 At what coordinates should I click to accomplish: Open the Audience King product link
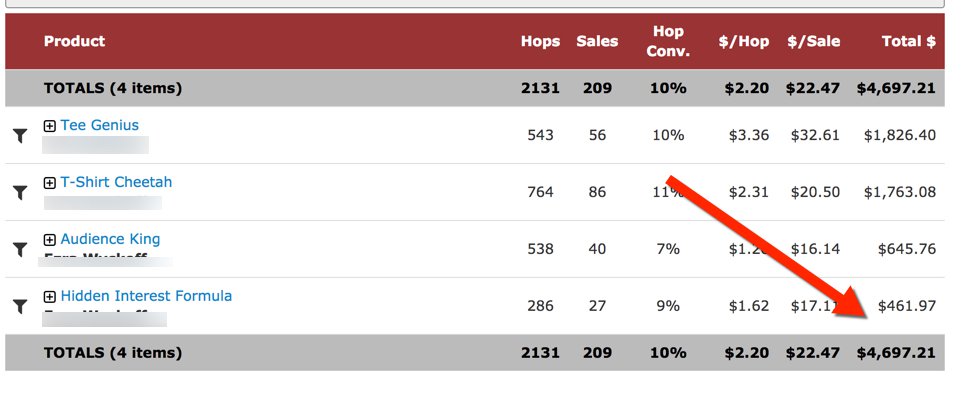pos(110,239)
